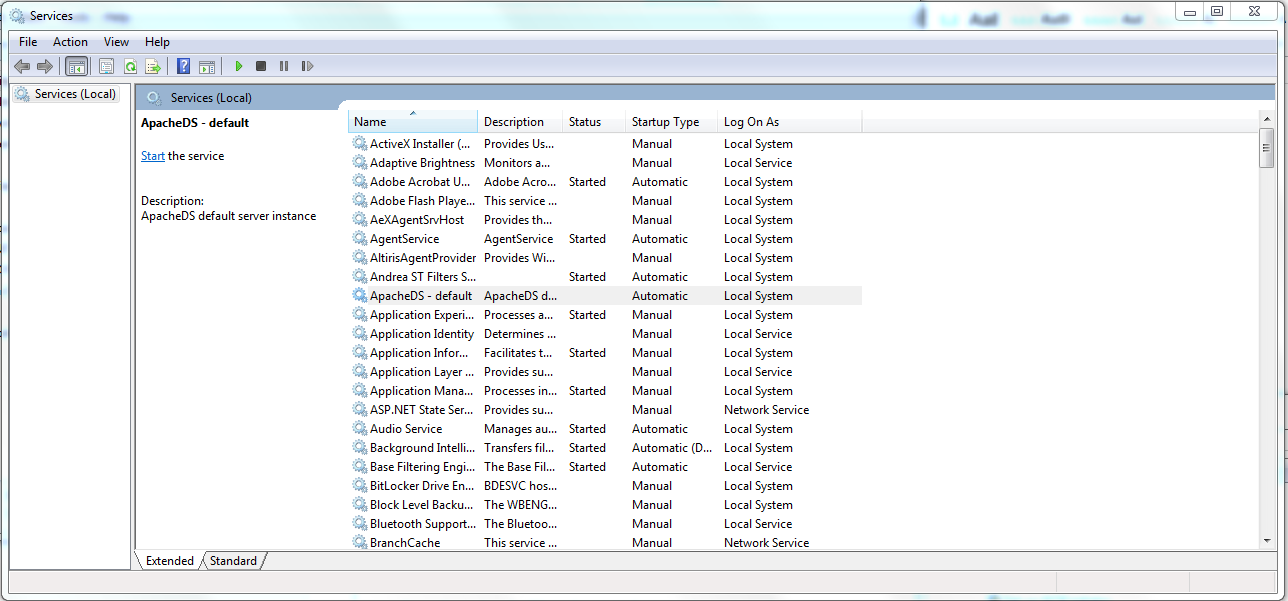Click 'ApacheDS default server instance' description text
This screenshot has width=1288, height=601.
tap(228, 216)
